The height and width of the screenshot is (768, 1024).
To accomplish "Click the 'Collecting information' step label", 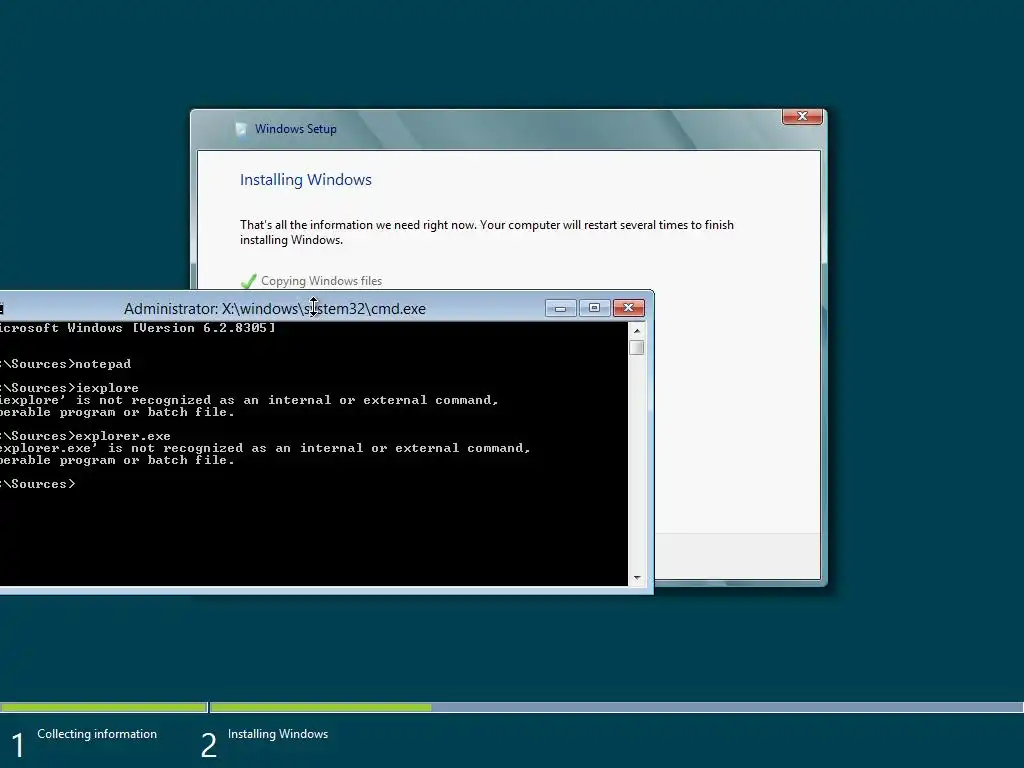I will tap(97, 734).
